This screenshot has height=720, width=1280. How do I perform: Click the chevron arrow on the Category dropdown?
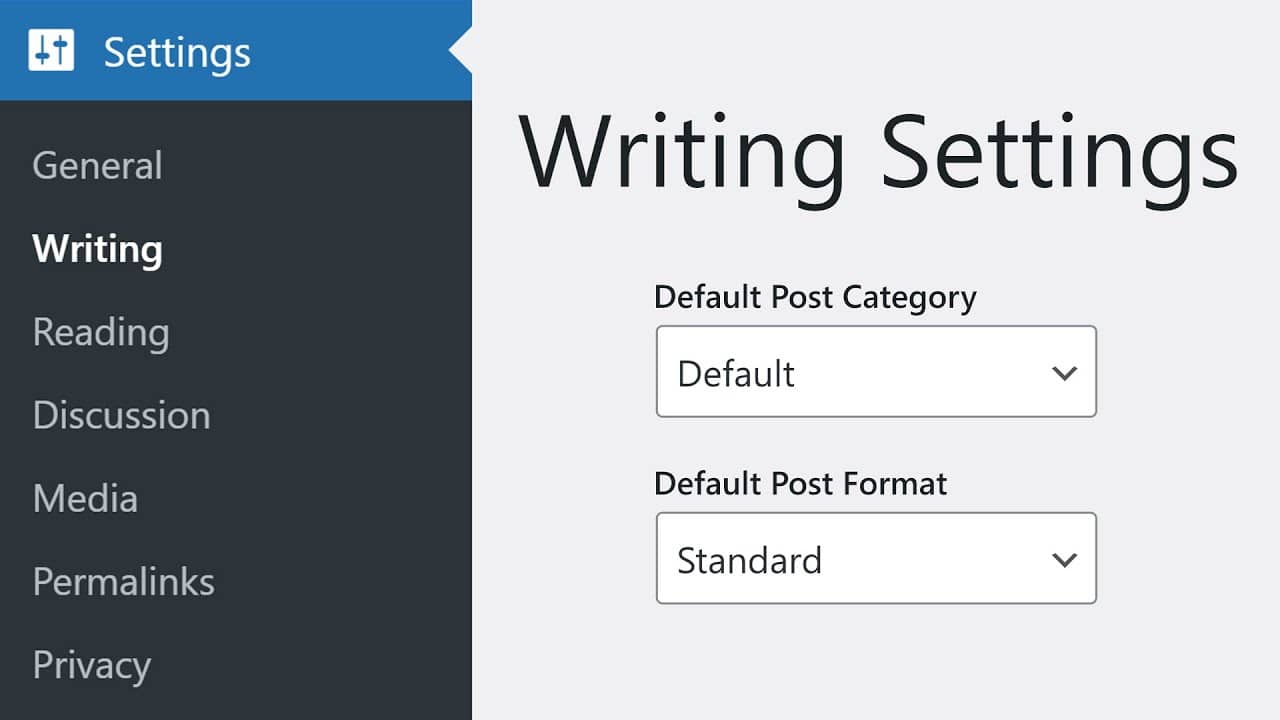[x=1064, y=373]
